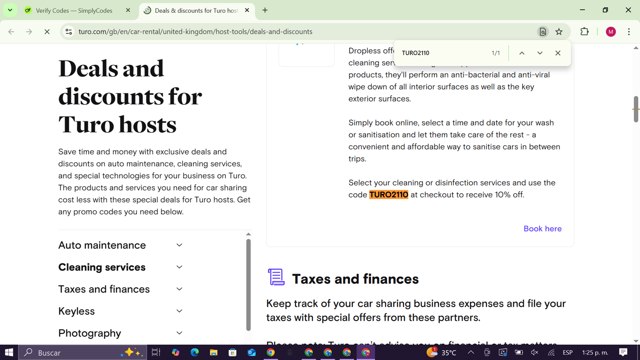Click the find-in-page search field with TURO2110
This screenshot has width=640, height=360.
(443, 53)
